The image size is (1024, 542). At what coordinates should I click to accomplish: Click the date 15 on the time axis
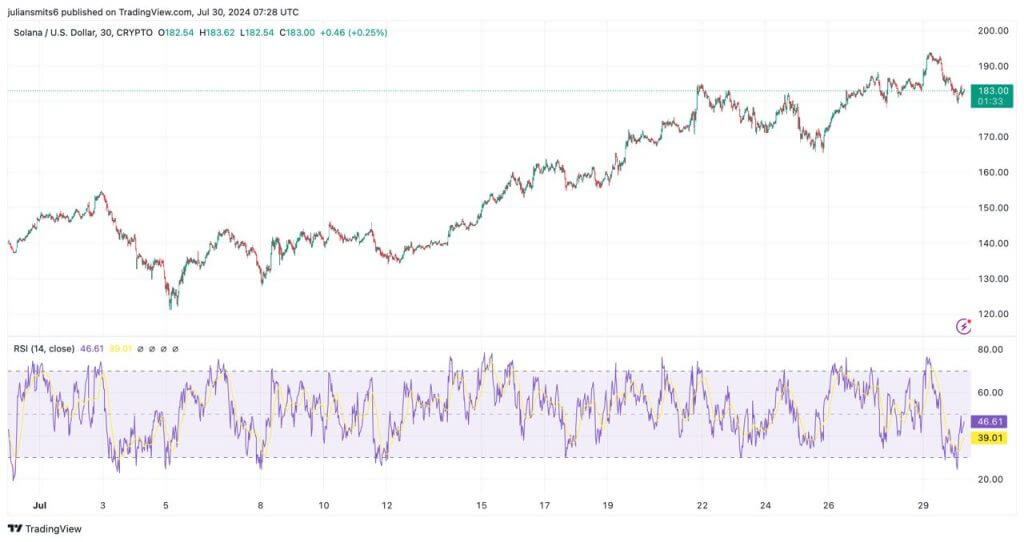[481, 505]
